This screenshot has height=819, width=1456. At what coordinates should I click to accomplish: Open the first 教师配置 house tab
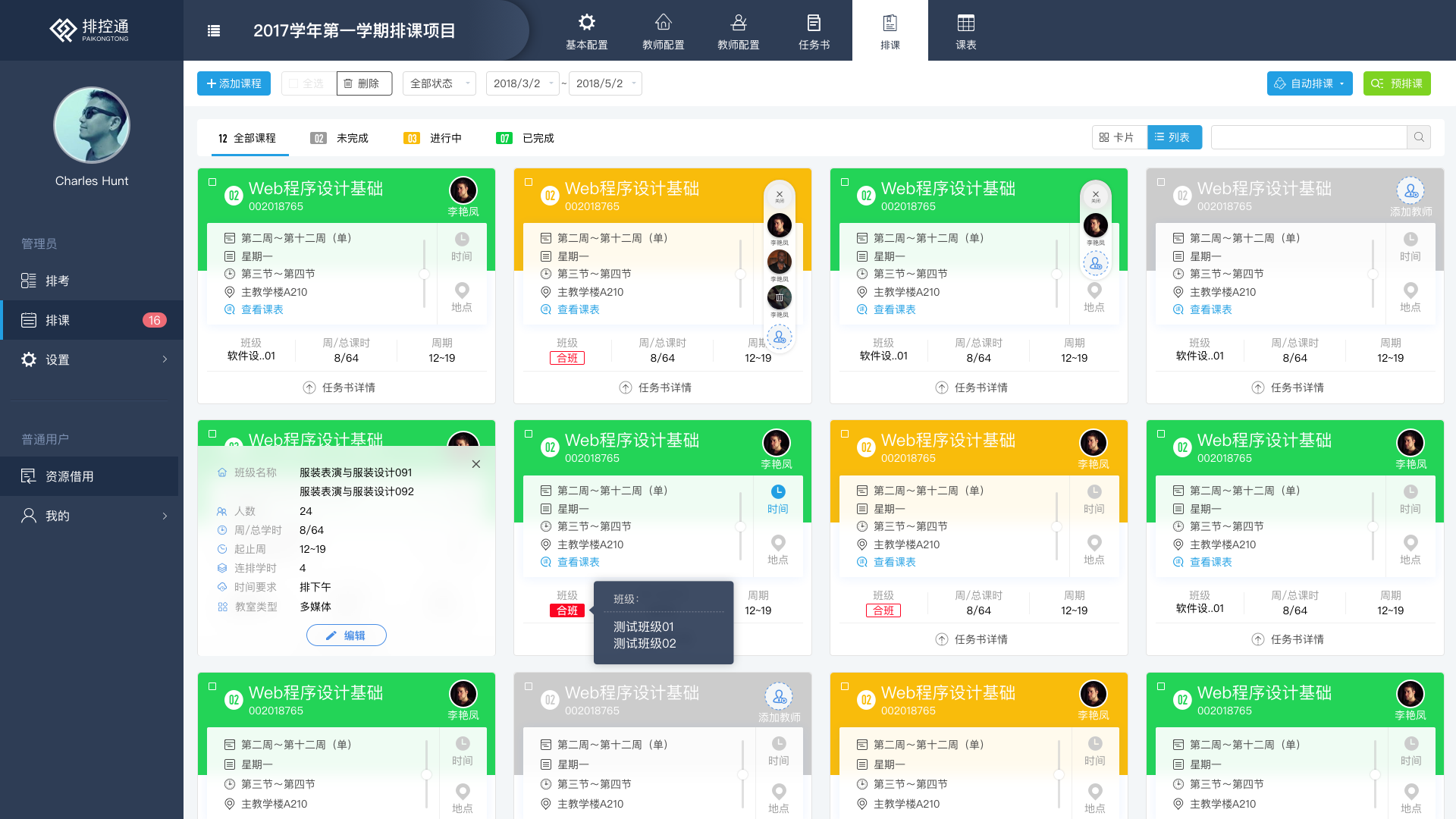[663, 30]
